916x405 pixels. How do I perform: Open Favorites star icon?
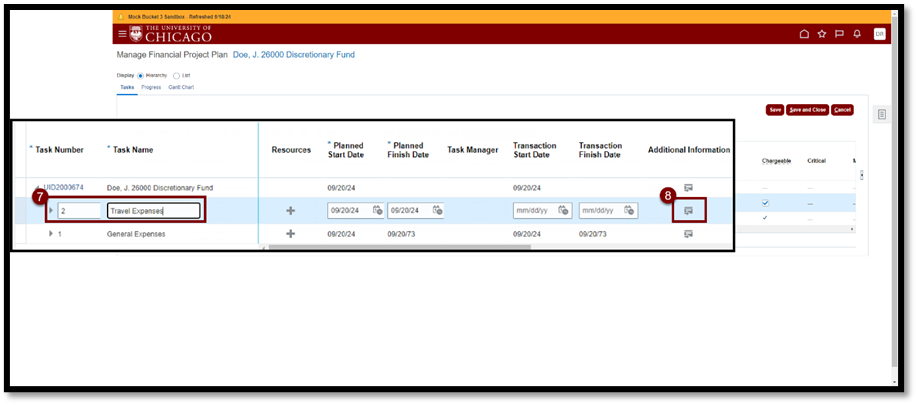pos(821,34)
